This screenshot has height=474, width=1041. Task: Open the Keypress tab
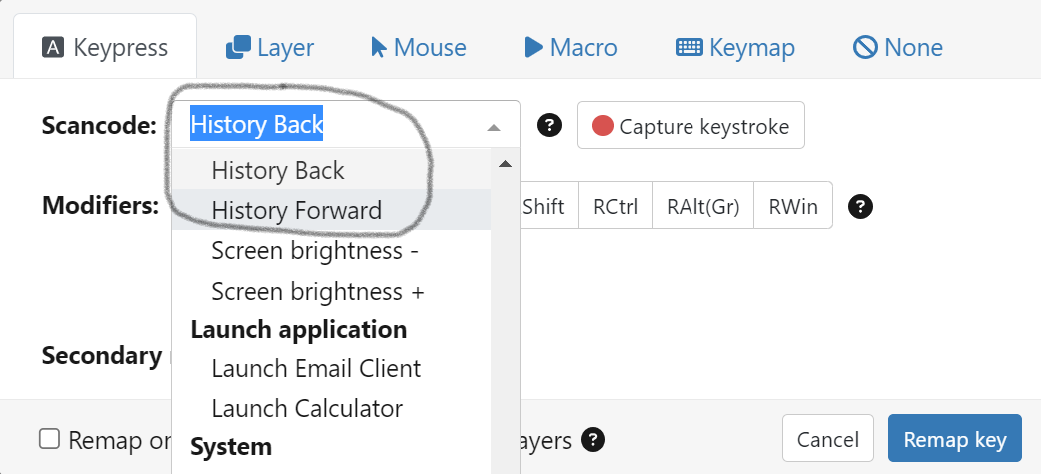point(105,47)
